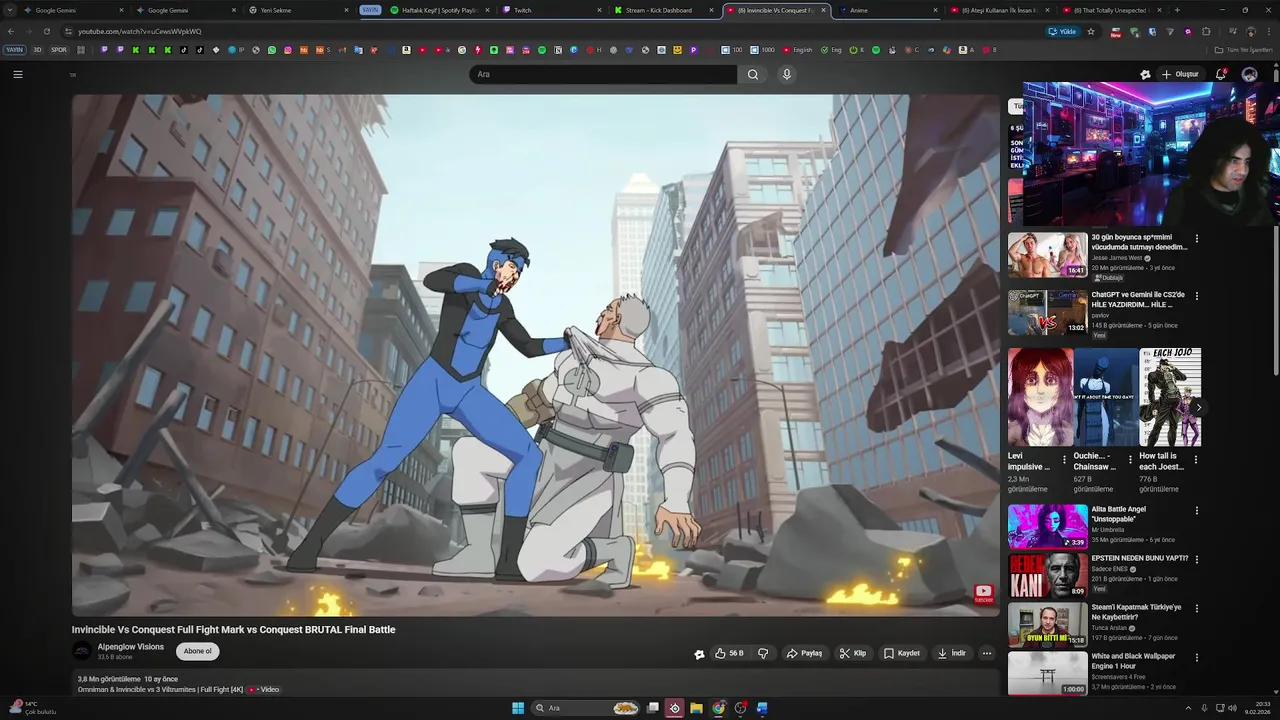Screen dimensions: 1280x720
Task: Open 'Levi impulsive' short thumbnail
Action: [1040, 397]
